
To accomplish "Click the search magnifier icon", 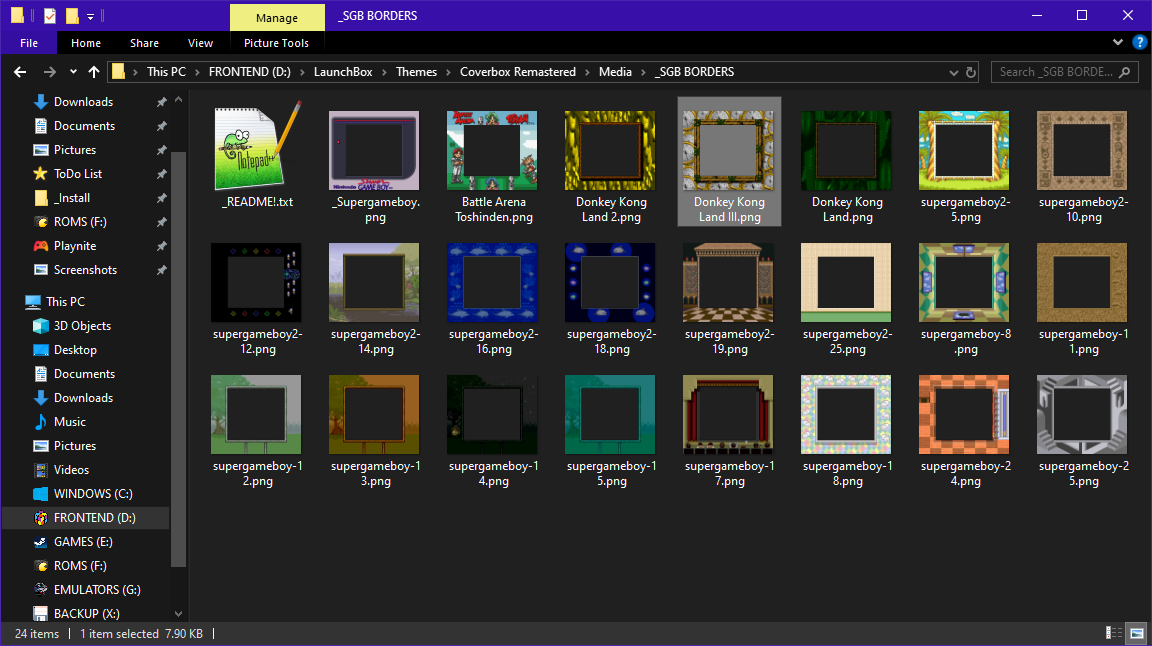I will pos(1124,72).
